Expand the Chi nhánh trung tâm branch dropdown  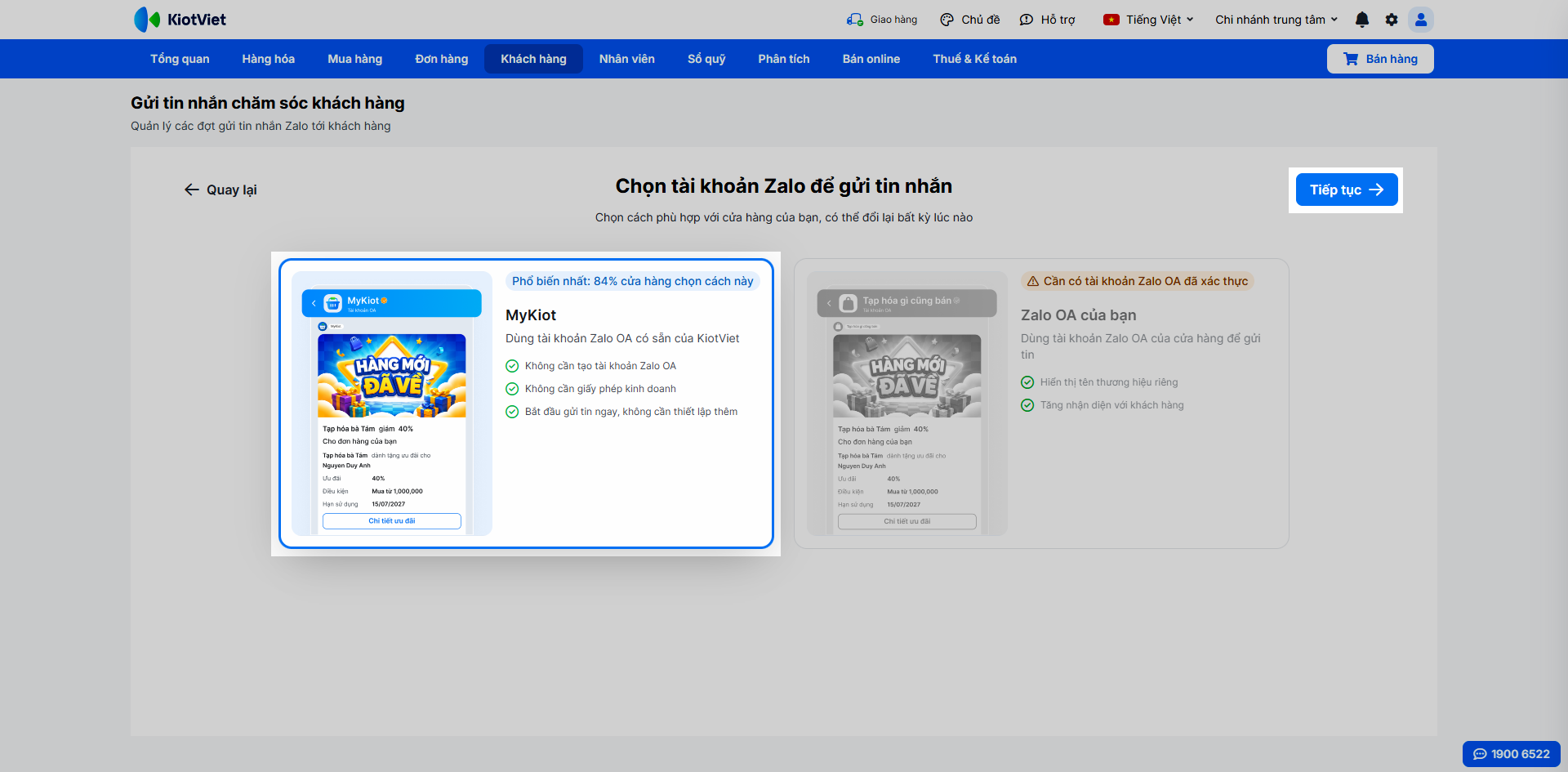pyautogui.click(x=1276, y=20)
